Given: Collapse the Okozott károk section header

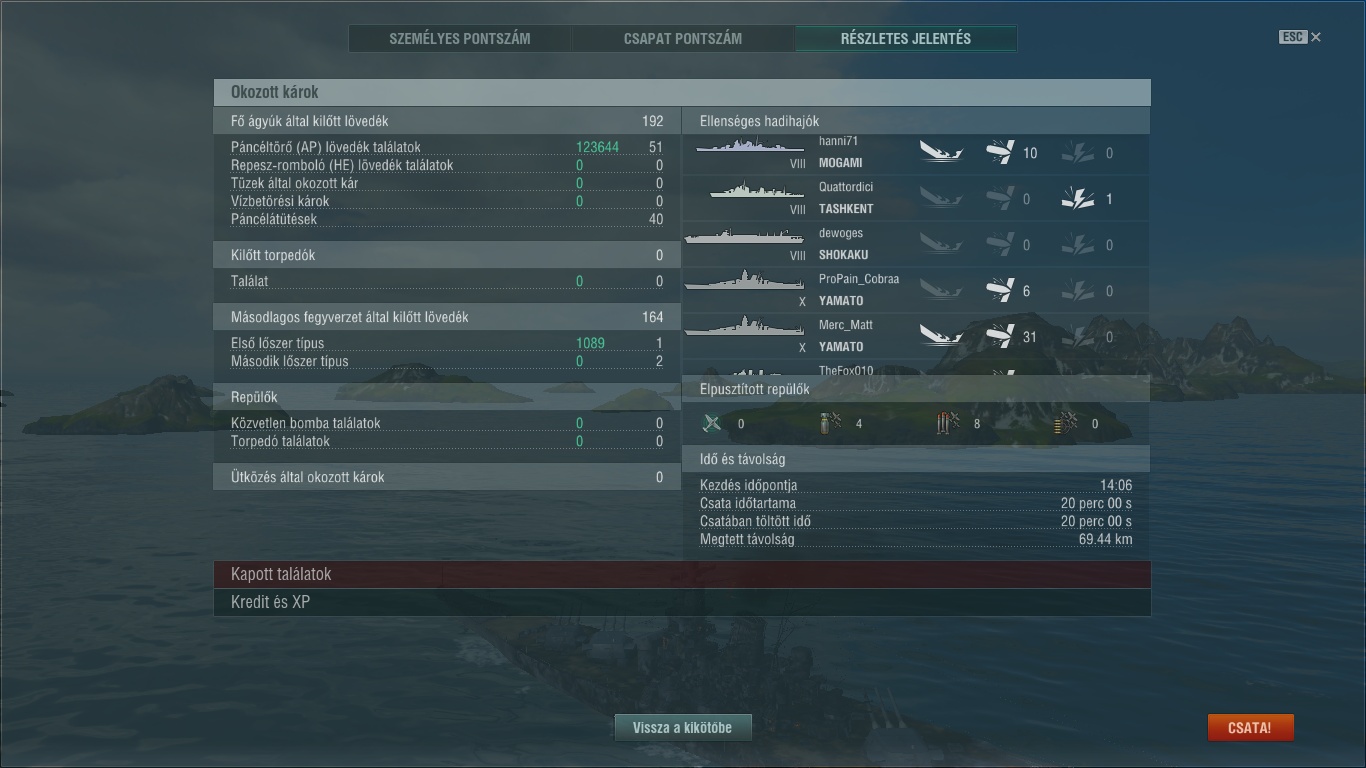Looking at the screenshot, I should (x=682, y=92).
